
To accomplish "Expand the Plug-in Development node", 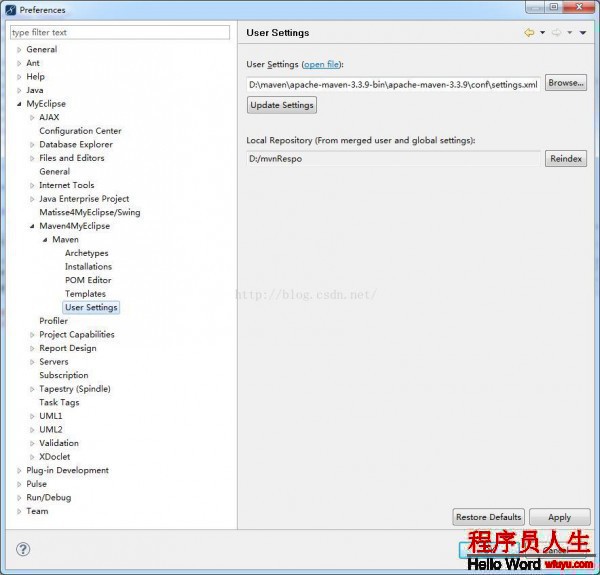I will [19, 471].
